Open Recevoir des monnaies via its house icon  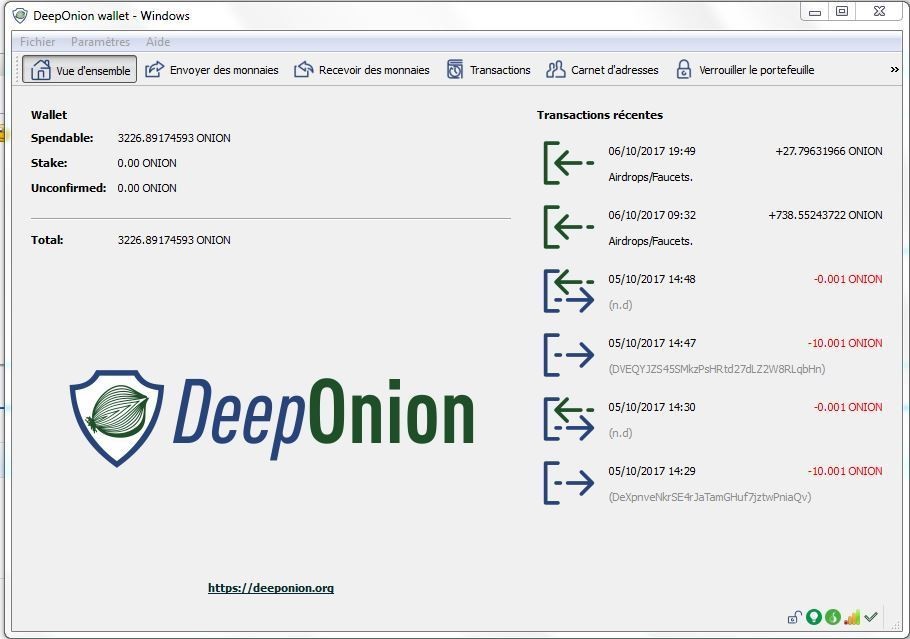click(x=303, y=69)
